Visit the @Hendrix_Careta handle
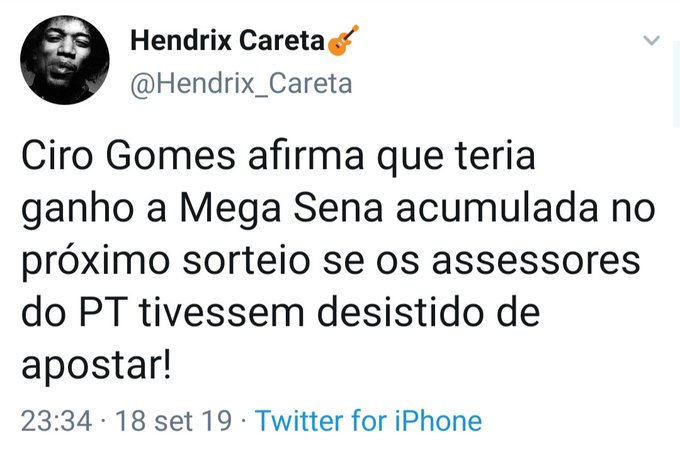Image resolution: width=680 pixels, height=450 pixels. click(x=241, y=83)
